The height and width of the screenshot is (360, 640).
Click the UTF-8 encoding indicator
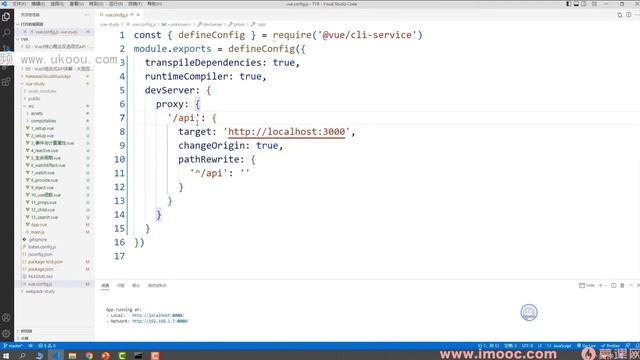point(527,346)
